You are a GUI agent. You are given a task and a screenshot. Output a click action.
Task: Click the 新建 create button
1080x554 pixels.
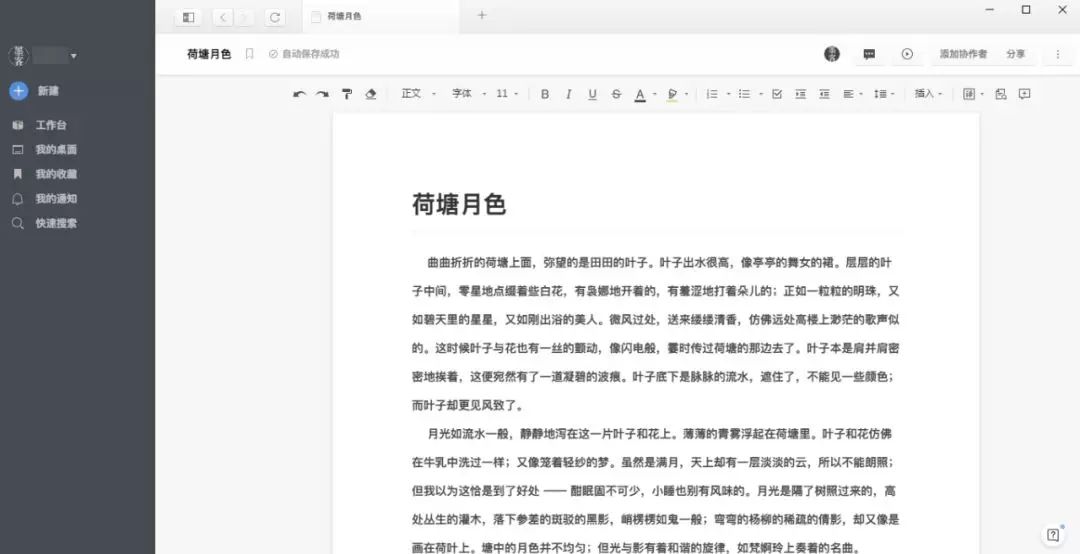point(34,91)
